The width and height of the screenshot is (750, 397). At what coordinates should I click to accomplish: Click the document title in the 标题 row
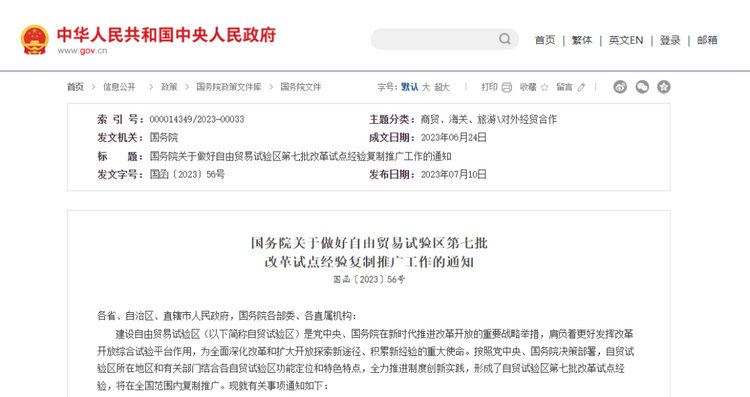pos(300,156)
